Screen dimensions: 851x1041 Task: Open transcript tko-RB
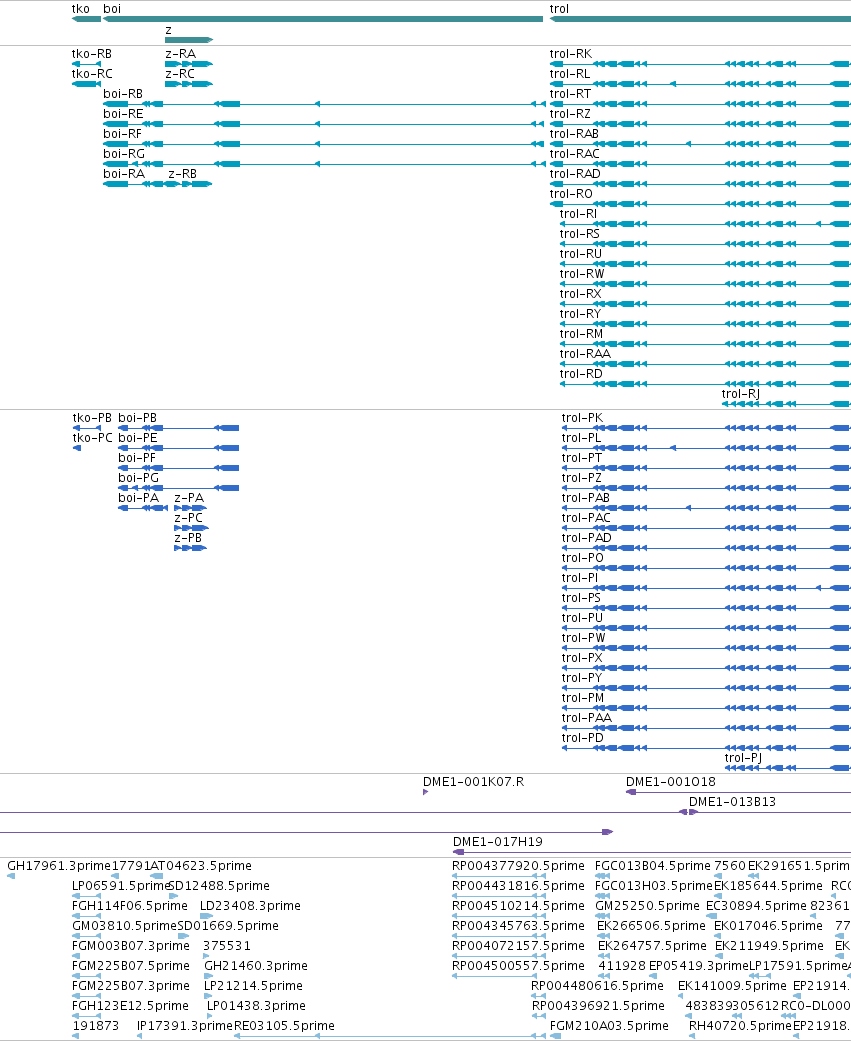pyautogui.click(x=92, y=54)
